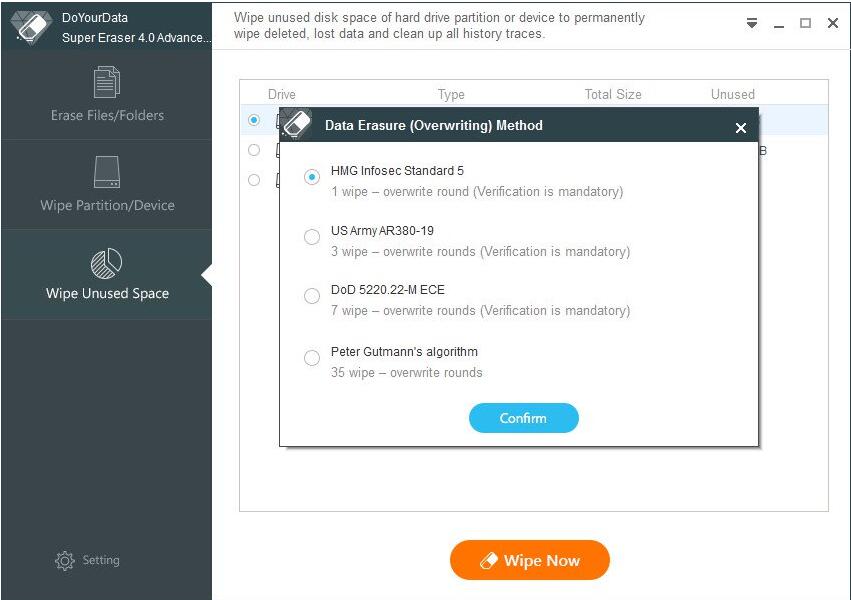Select the Wipe Partition/Device drive icon

click(x=107, y=172)
